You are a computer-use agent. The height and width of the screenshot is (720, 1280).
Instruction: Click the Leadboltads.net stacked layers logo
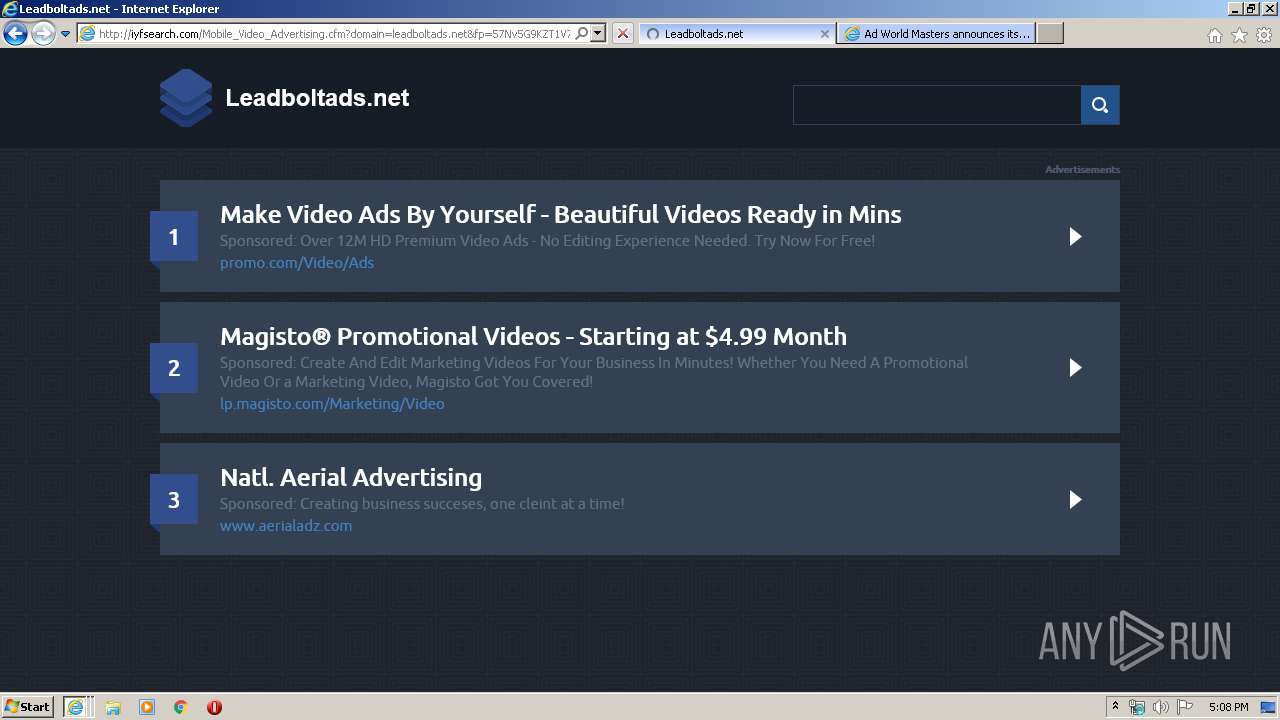186,98
